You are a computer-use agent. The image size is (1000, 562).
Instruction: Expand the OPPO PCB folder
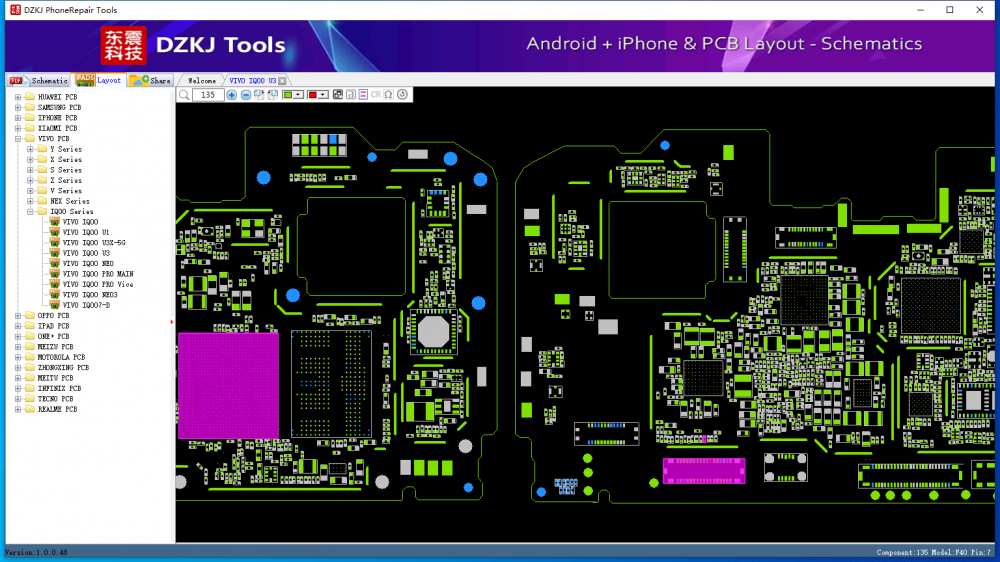point(18,316)
